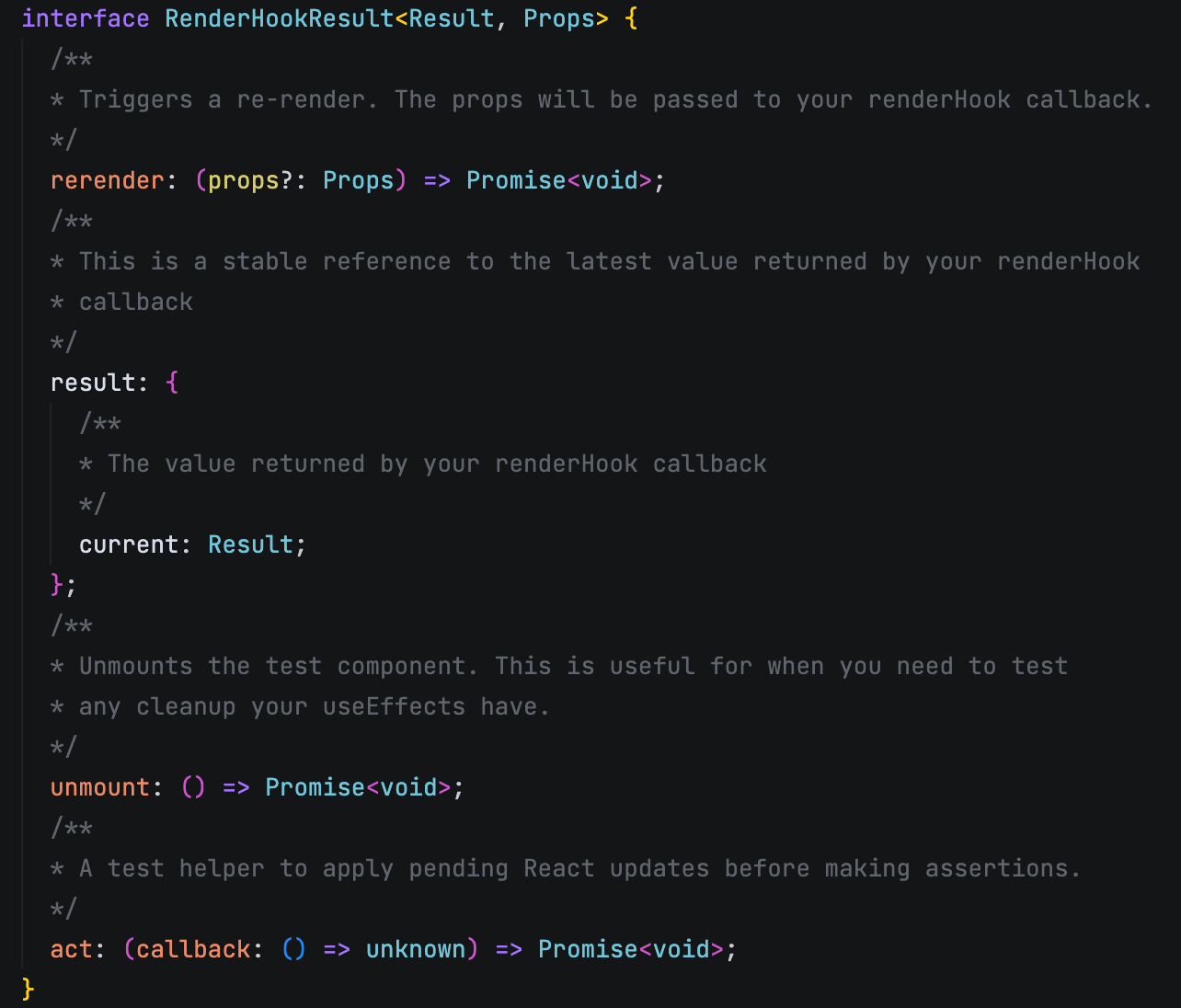This screenshot has width=1181, height=1008.
Task: Select the RenderHookResult interface name
Action: point(279,18)
